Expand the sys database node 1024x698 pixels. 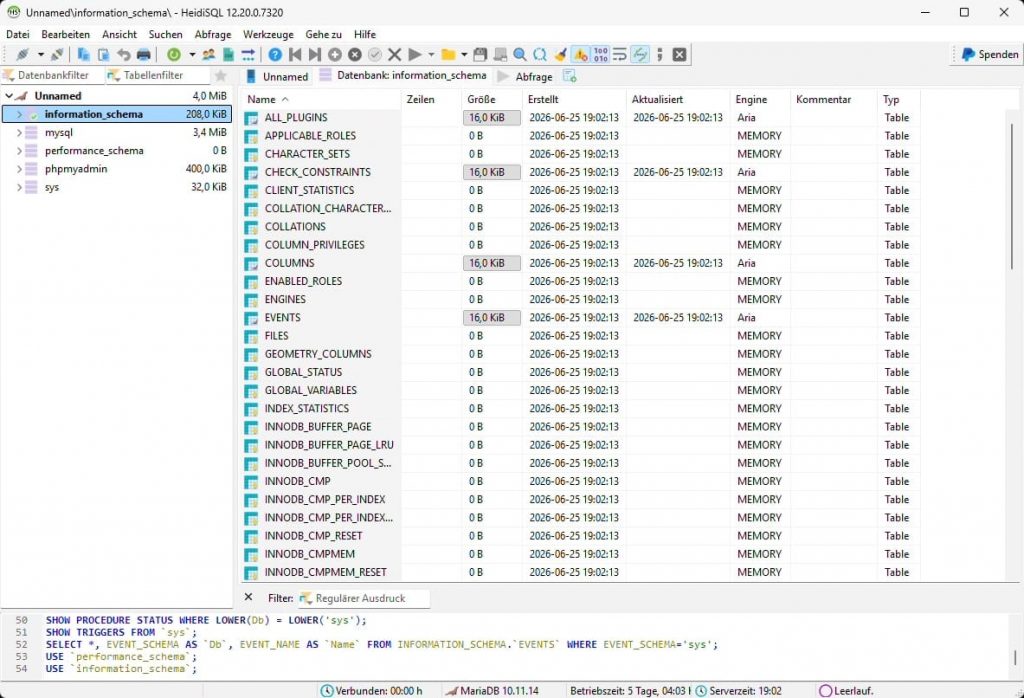tap(19, 187)
